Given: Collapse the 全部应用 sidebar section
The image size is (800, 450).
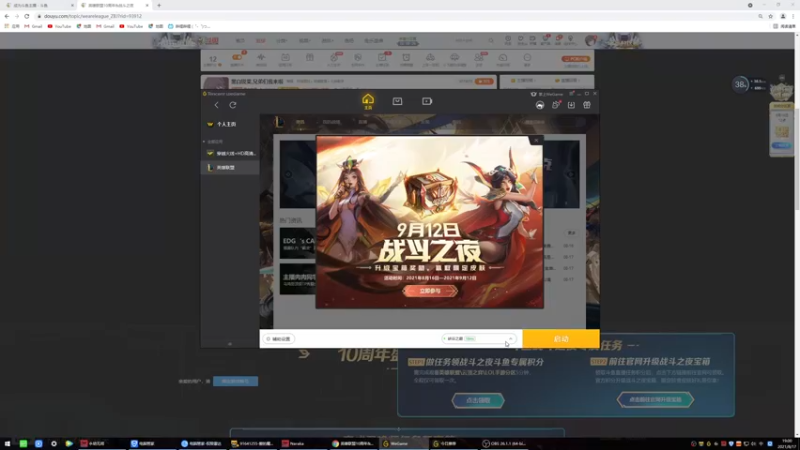Looking at the screenshot, I should pos(213,141).
